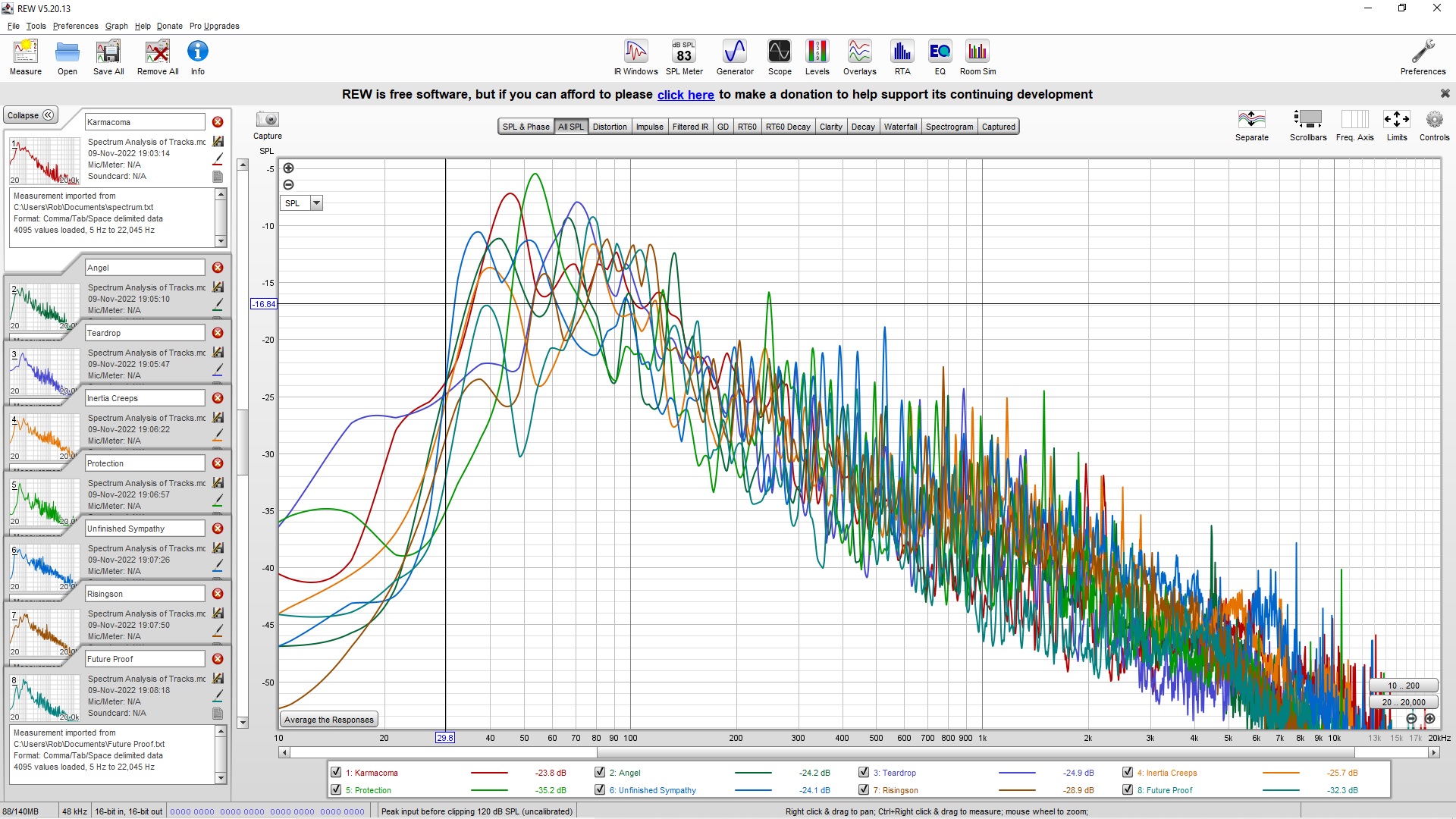
Task: Uncheck the Future Proof trace checkbox
Action: (1128, 789)
